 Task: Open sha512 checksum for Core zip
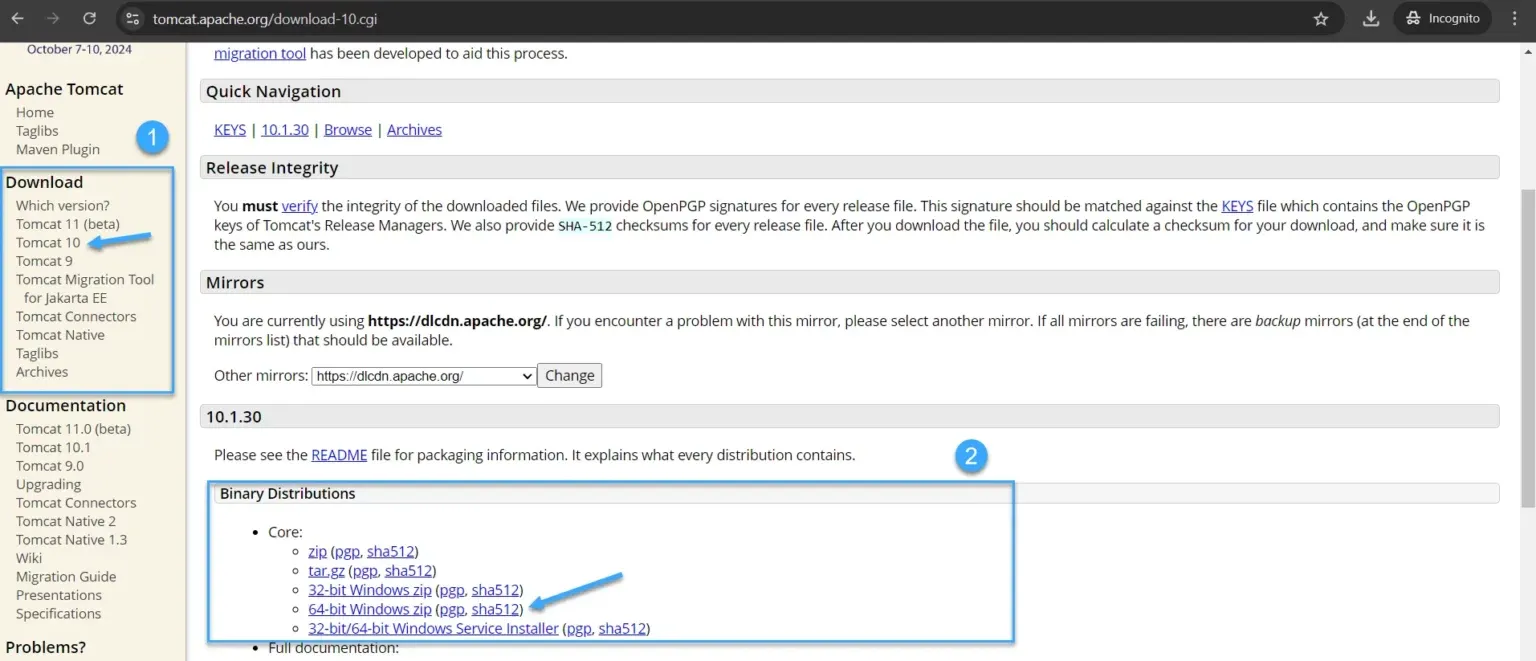point(390,552)
